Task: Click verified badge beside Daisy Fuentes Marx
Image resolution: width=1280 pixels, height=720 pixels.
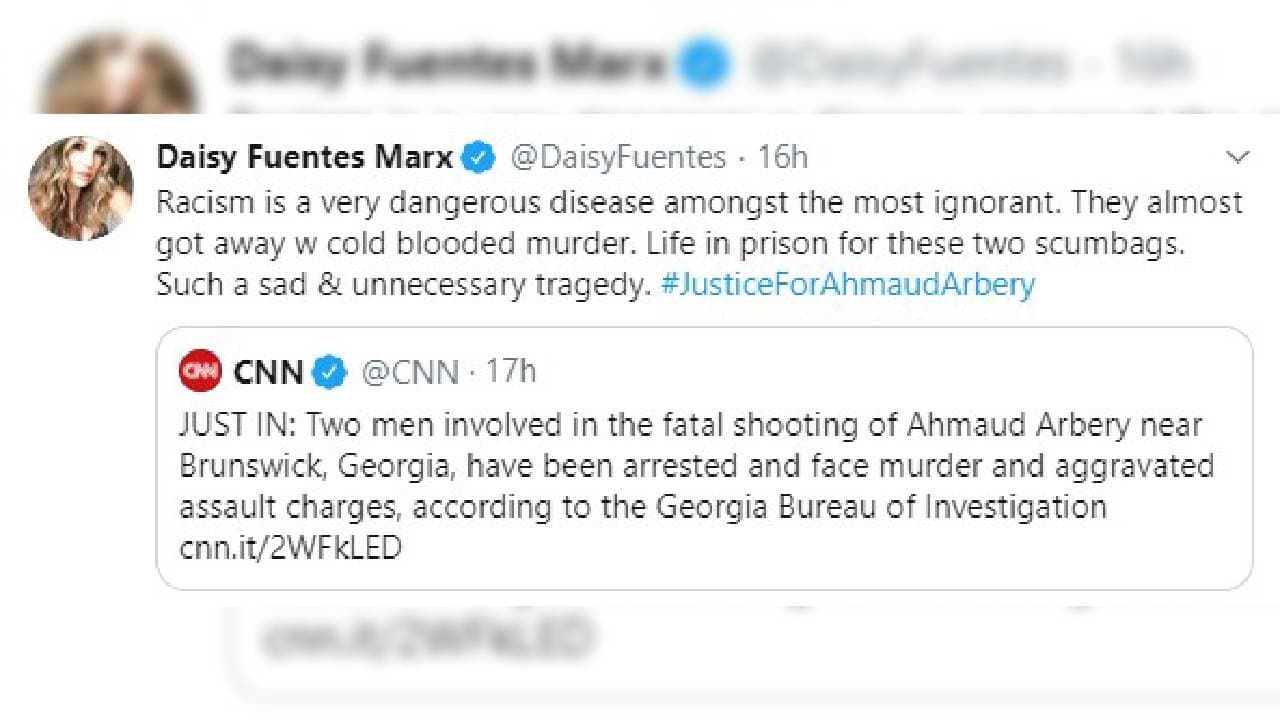Action: coord(479,157)
